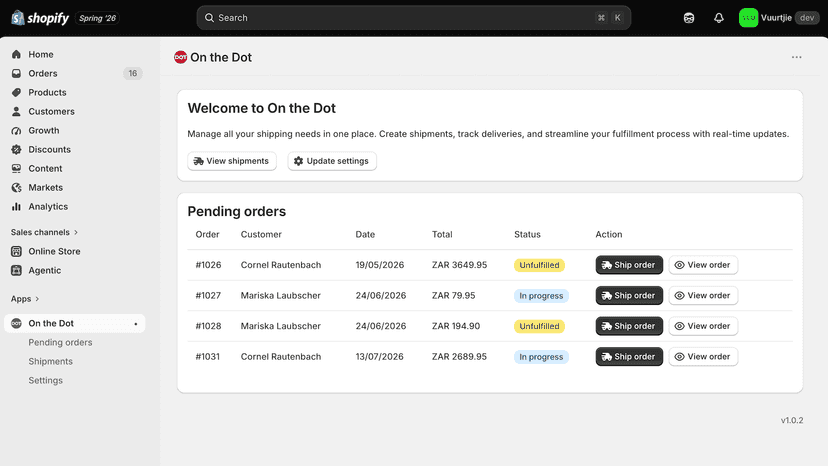828x466 pixels.
Task: Open Pending orders sub-item
Action: pyautogui.click(x=60, y=342)
